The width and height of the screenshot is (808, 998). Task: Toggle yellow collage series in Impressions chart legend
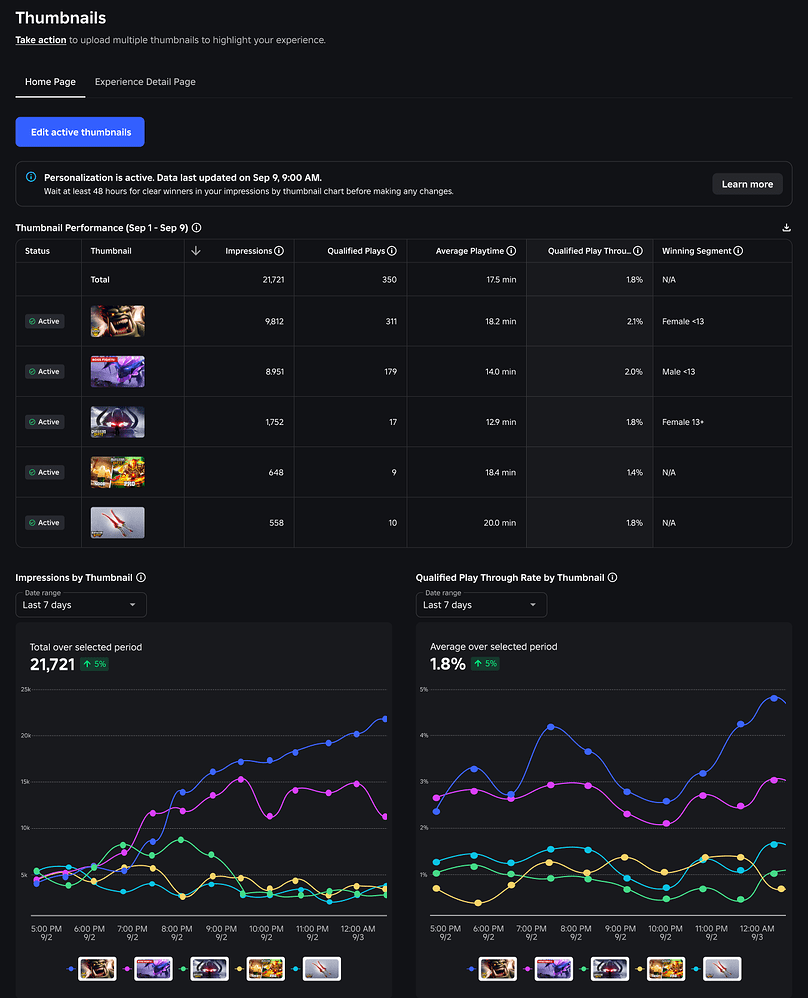[x=260, y=968]
